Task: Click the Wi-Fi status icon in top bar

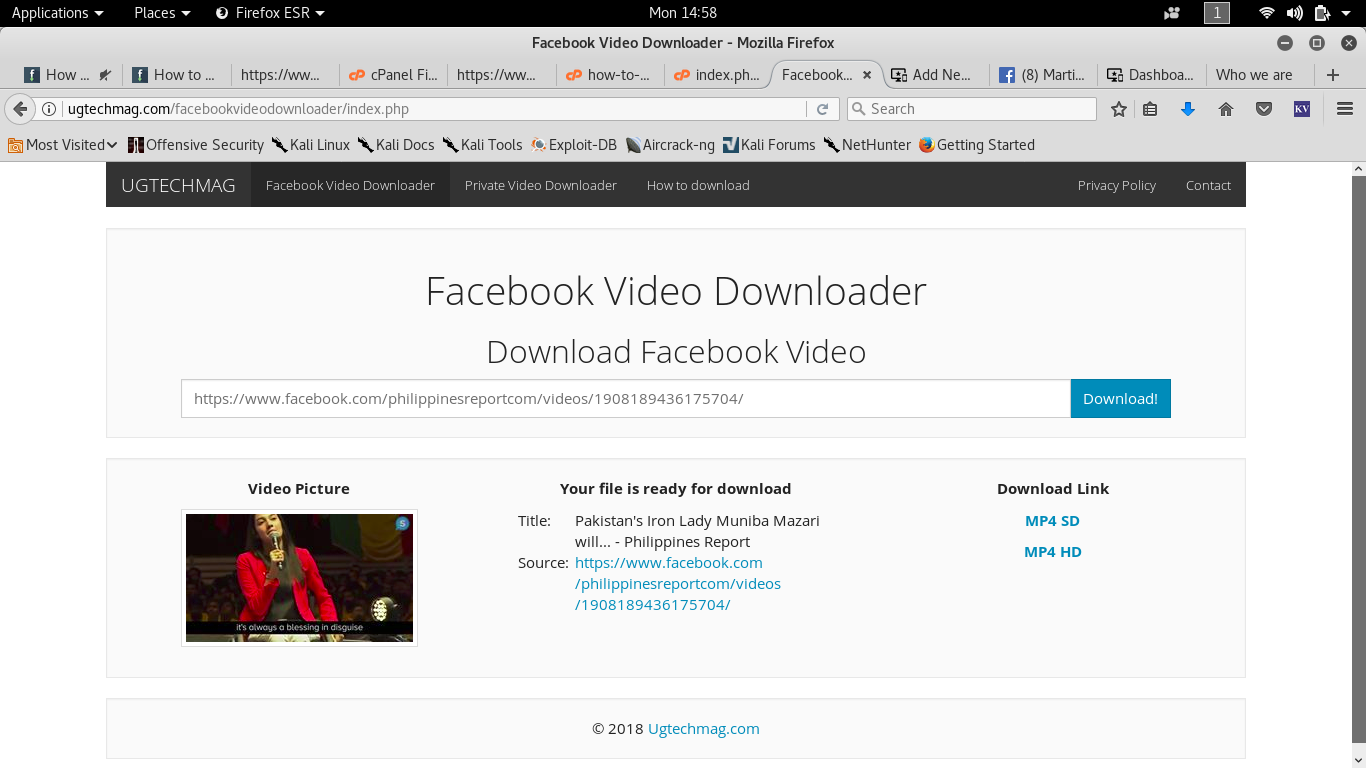Action: (1267, 13)
